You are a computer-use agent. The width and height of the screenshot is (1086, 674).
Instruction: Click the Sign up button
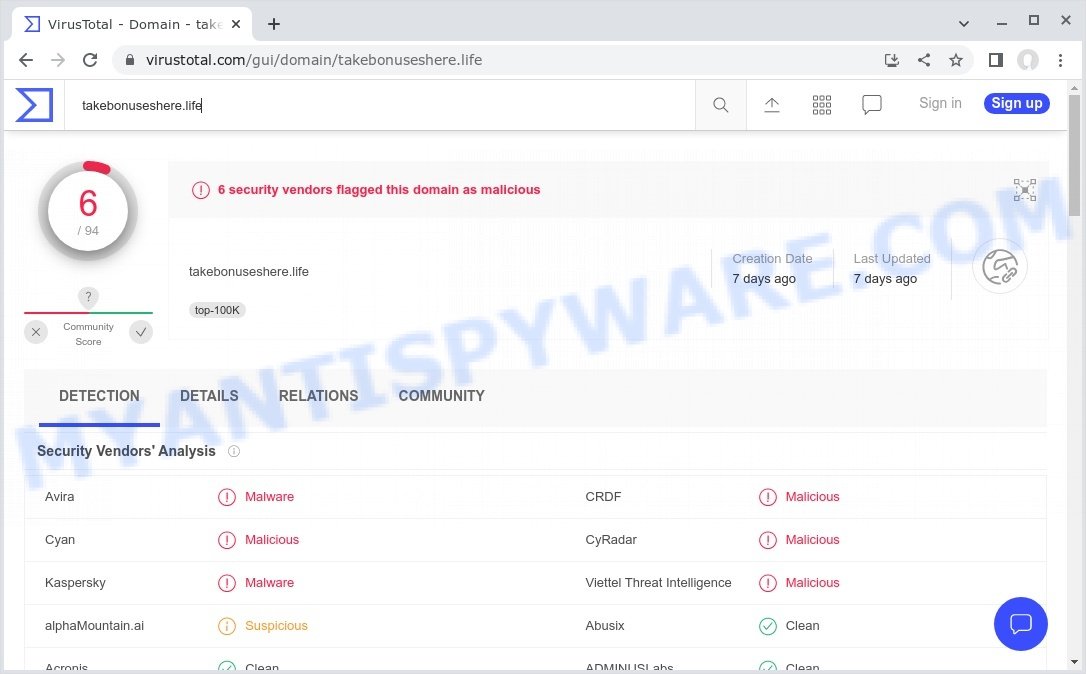(1017, 103)
